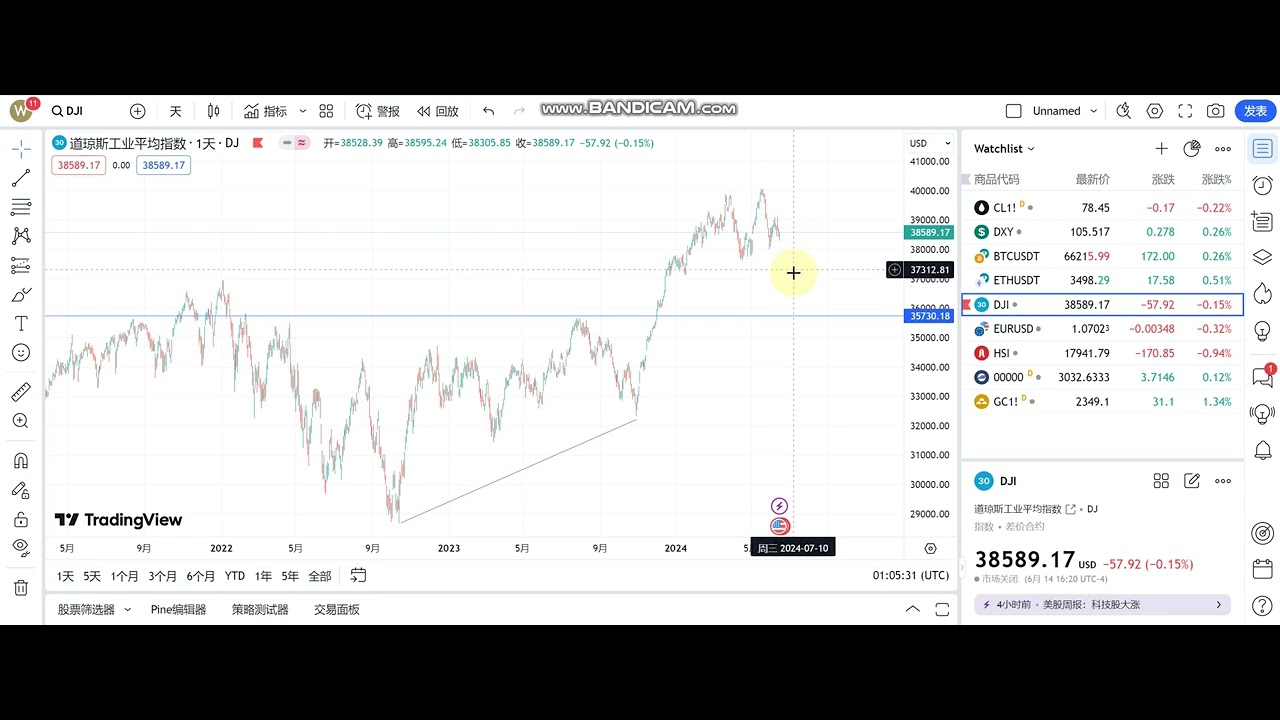
Task: Enter fullscreen mode
Action: coord(1185,111)
